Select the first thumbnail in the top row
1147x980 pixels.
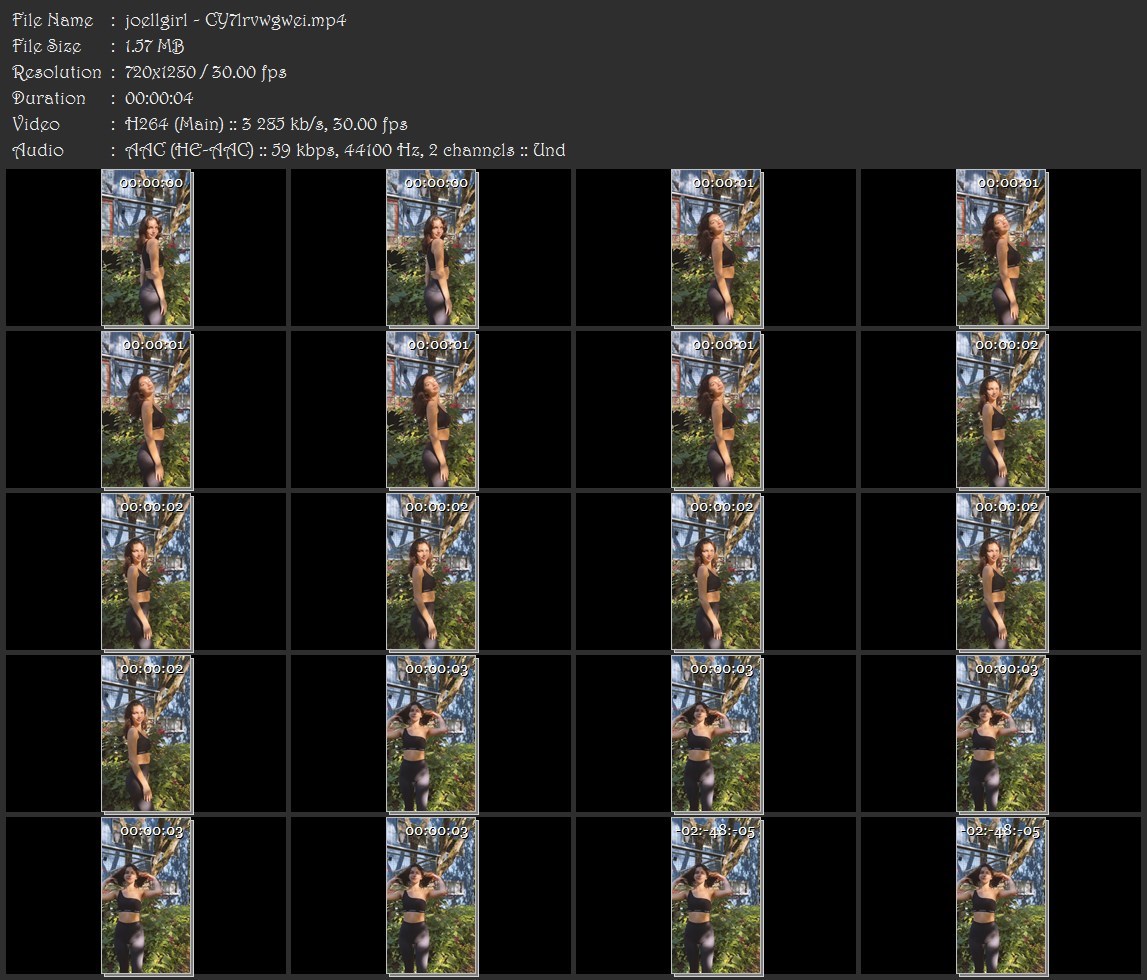point(146,248)
